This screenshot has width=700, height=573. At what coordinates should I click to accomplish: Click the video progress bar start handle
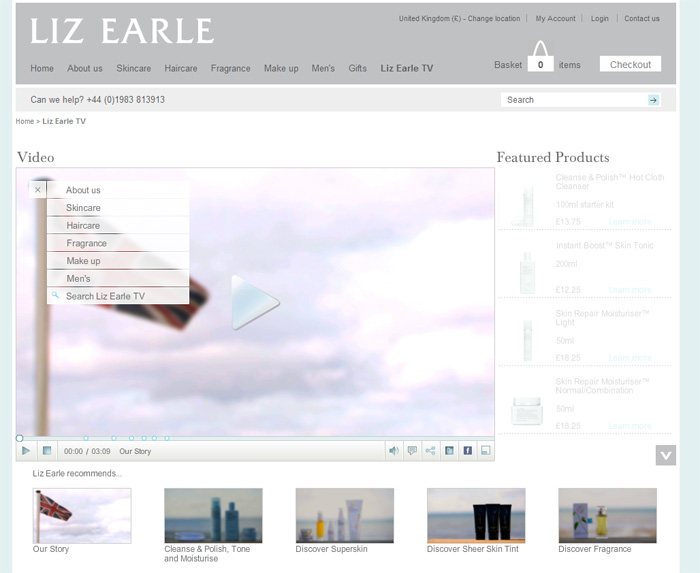[19, 438]
